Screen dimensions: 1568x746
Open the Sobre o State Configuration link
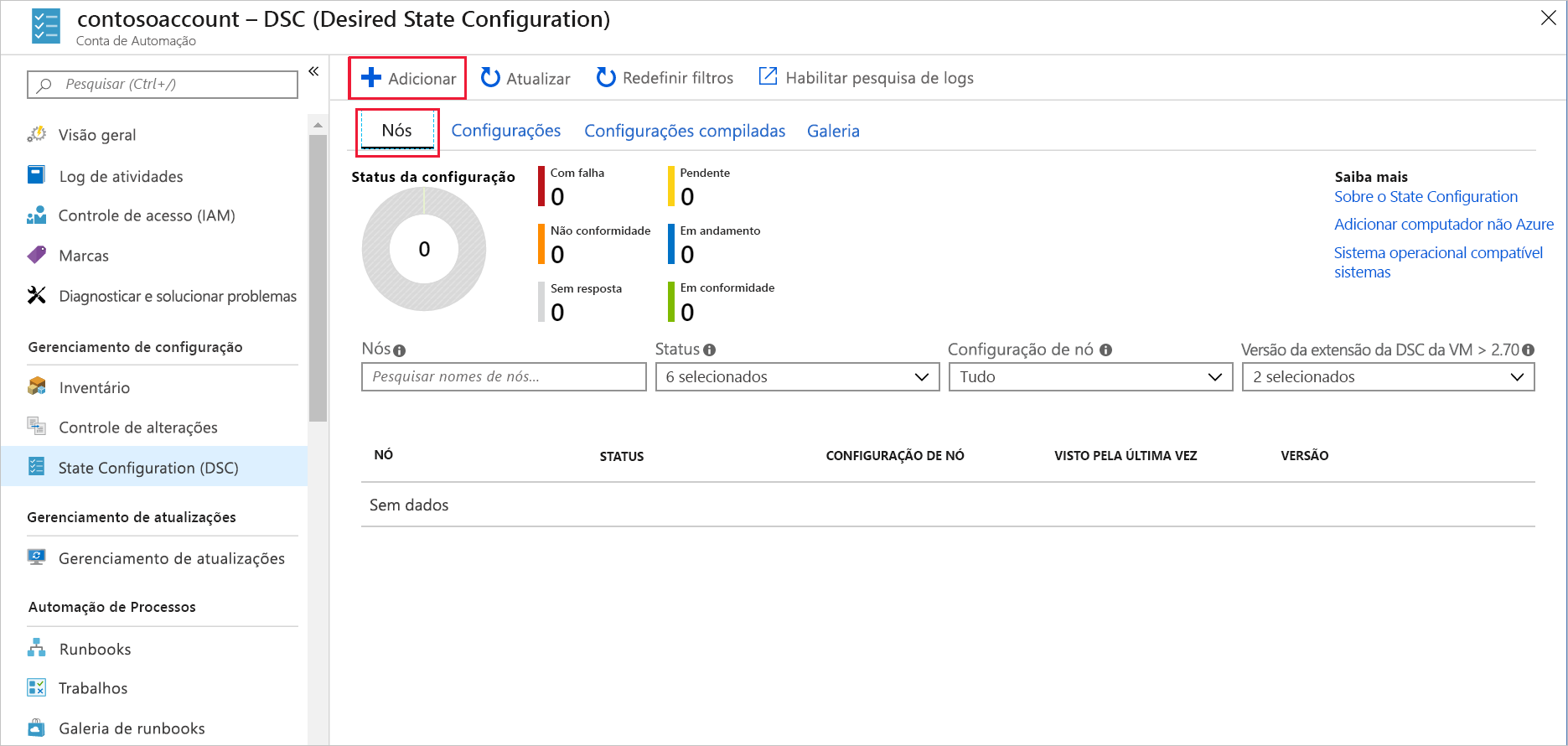point(1426,197)
